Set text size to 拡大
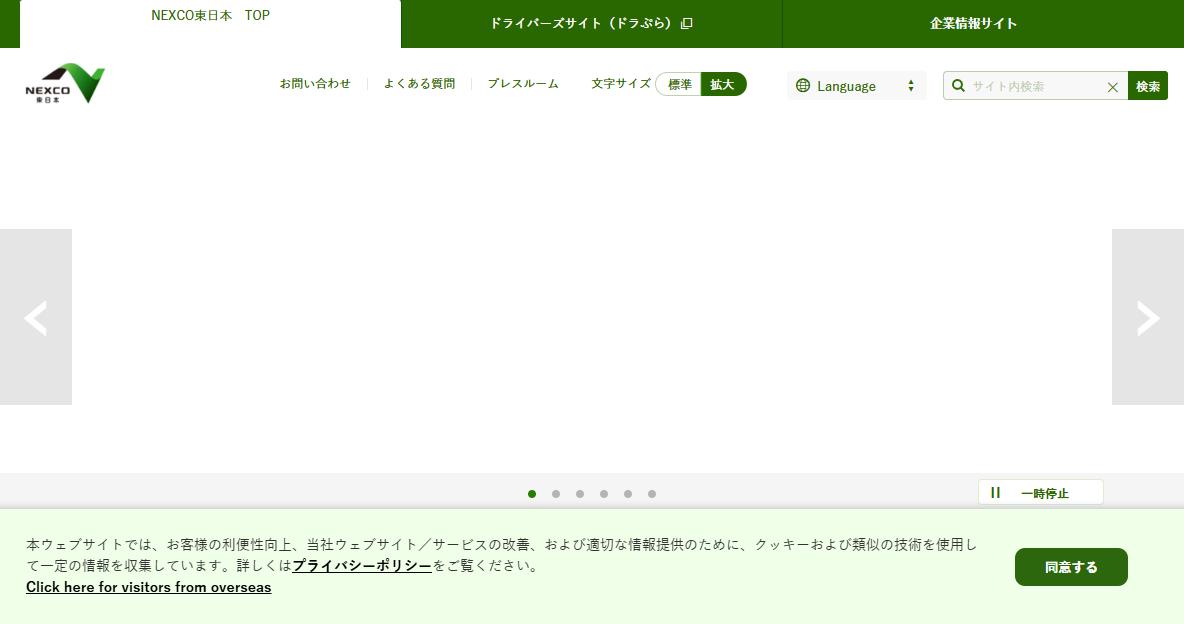 pos(723,84)
